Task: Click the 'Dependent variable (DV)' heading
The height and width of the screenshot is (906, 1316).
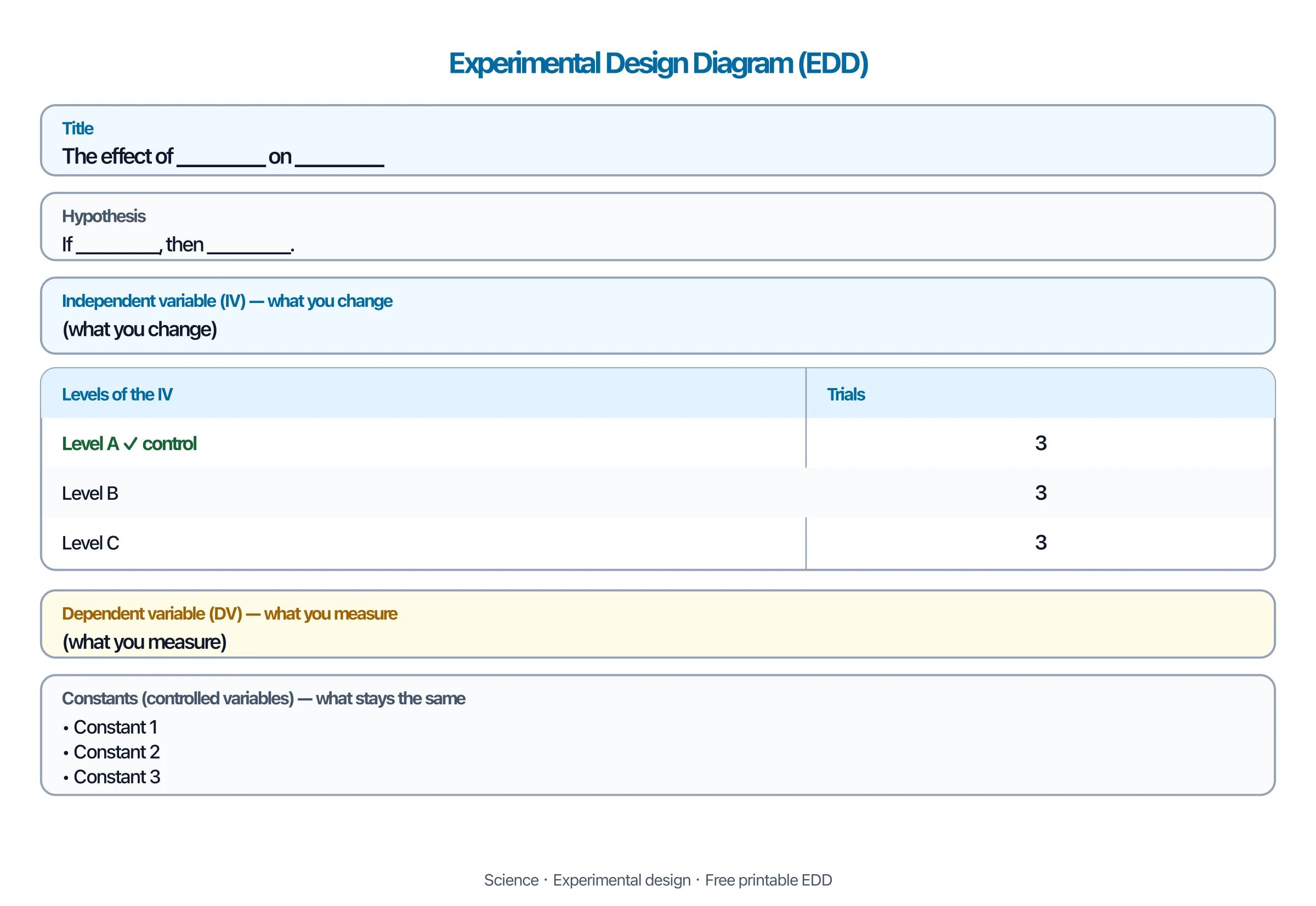Action: (229, 614)
